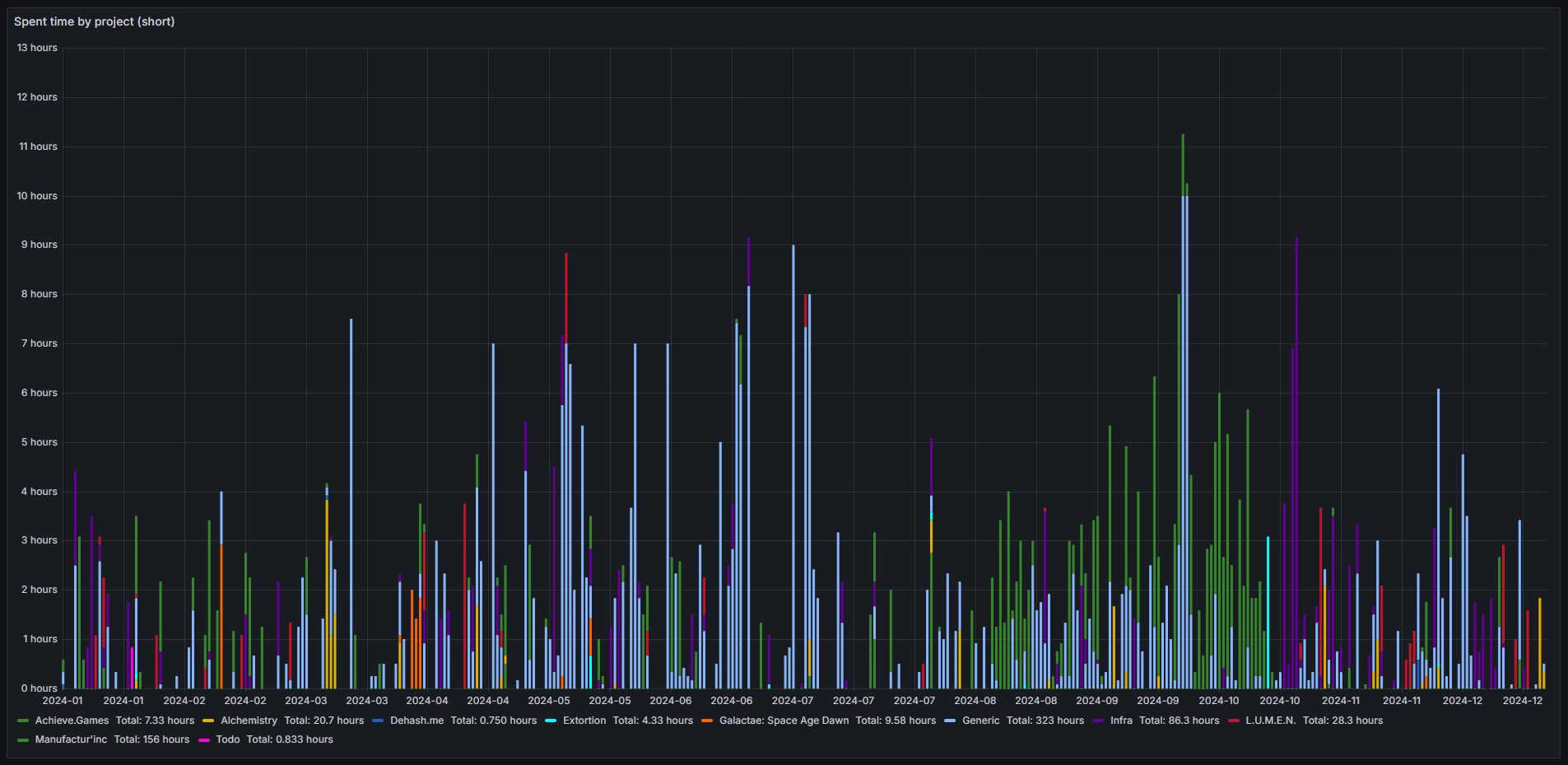The width and height of the screenshot is (1568, 765).
Task: Toggle the Todo legend series
Action: click(228, 739)
